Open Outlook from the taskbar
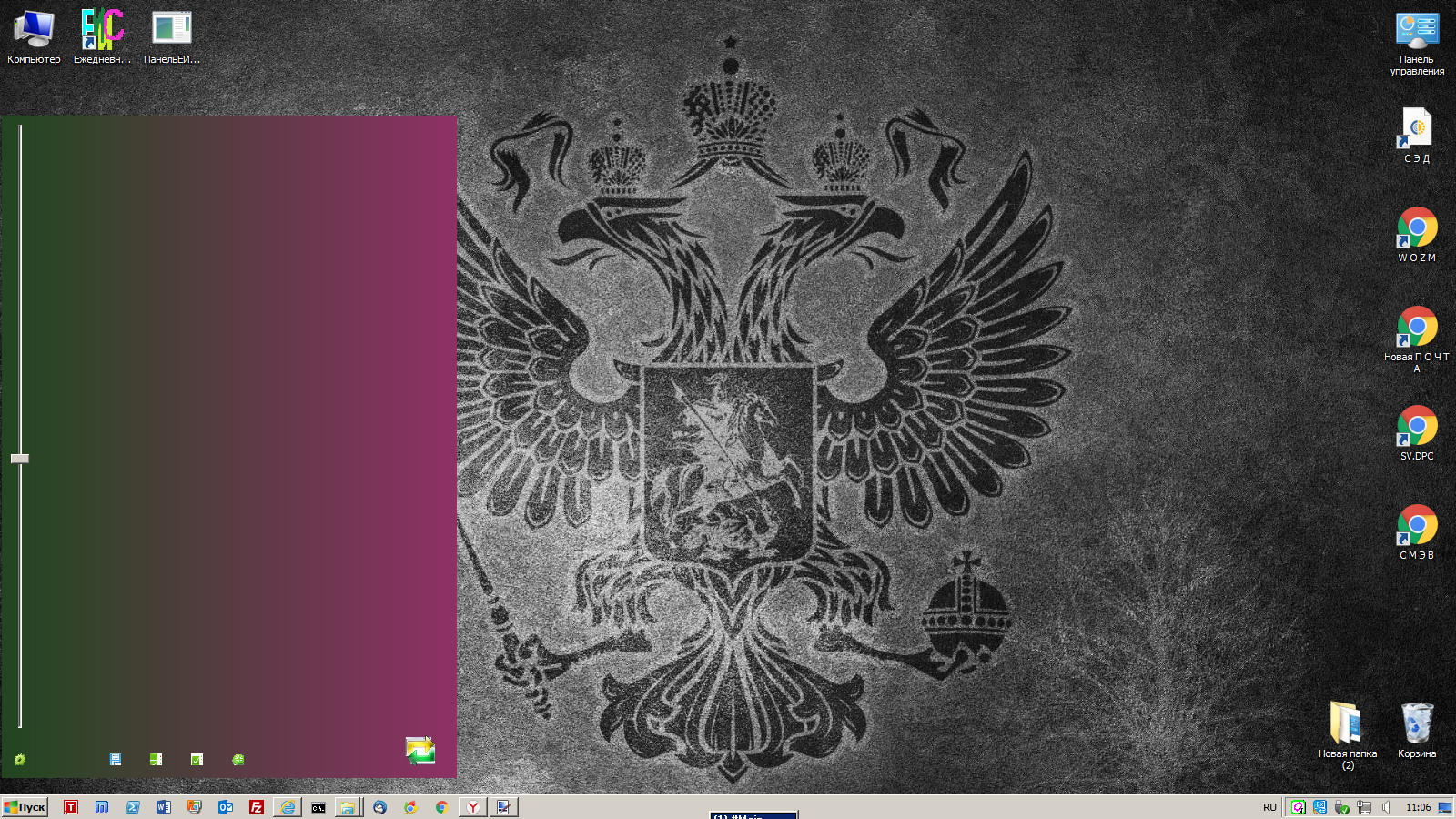Viewport: 1456px width, 819px height. tap(226, 807)
